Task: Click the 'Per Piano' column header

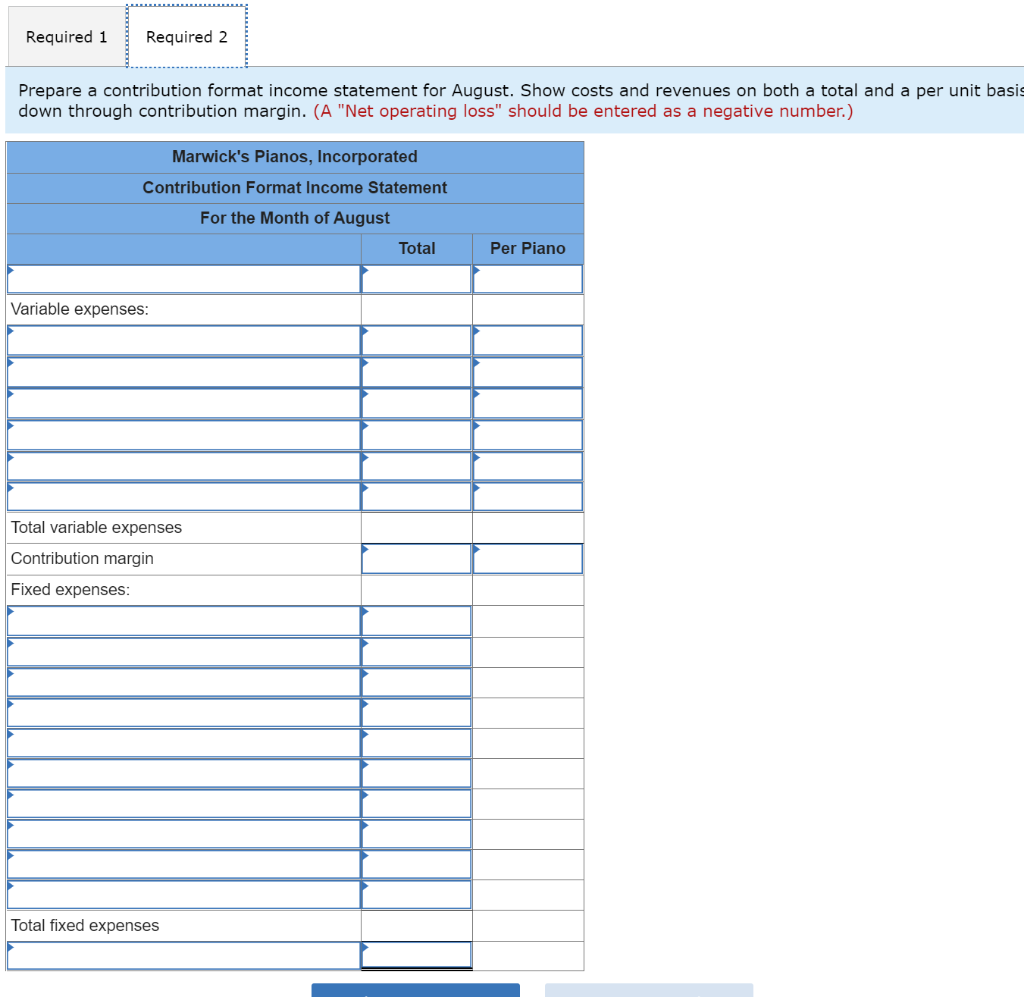Action: point(528,249)
